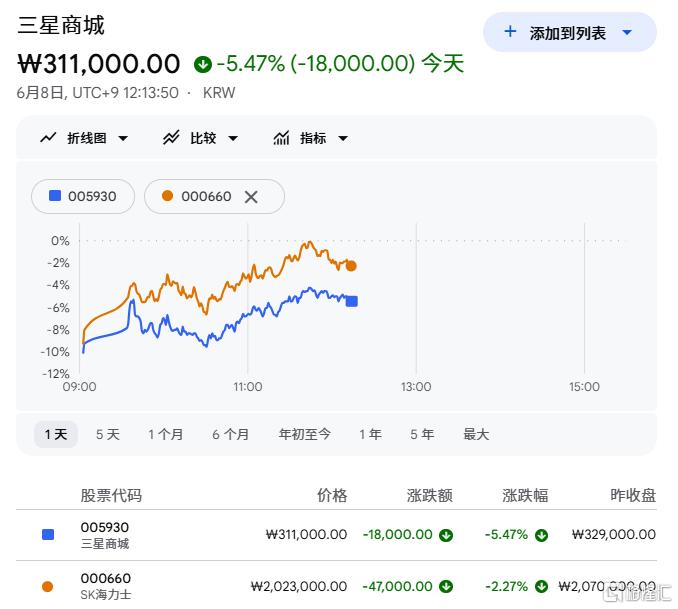678x609 pixels.
Task: Switch to the 6 个月 time range
Action: (x=230, y=434)
